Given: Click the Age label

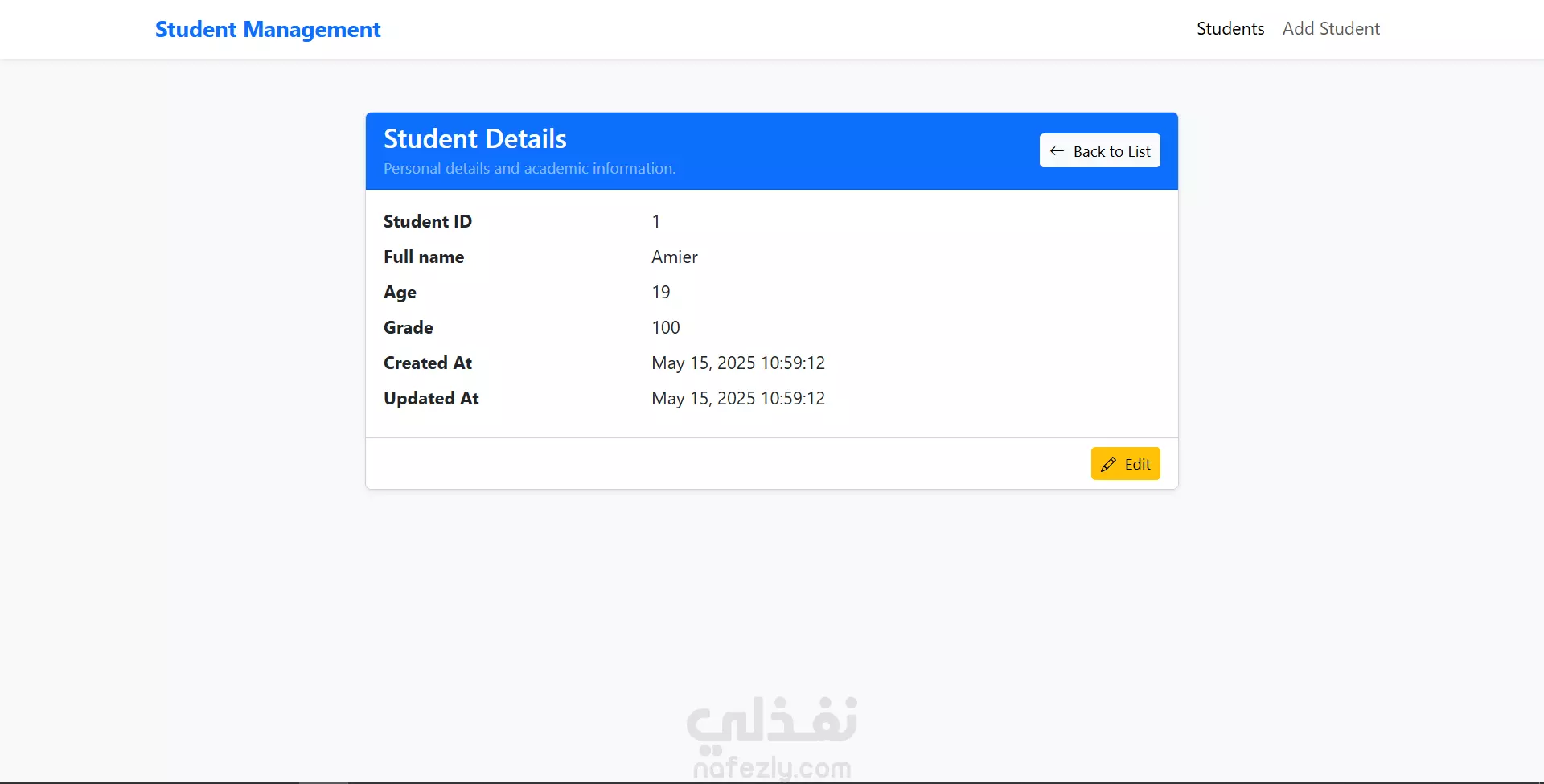Looking at the screenshot, I should point(400,292).
